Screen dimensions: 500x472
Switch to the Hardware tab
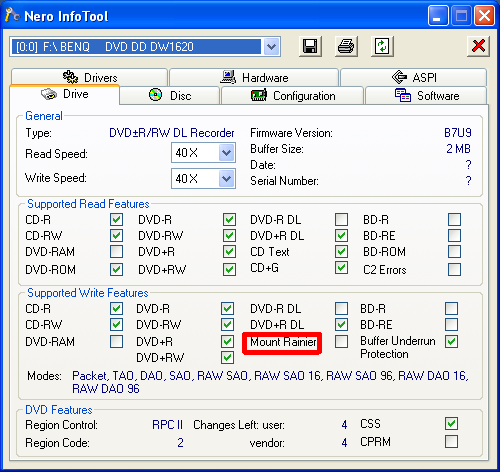(x=254, y=77)
